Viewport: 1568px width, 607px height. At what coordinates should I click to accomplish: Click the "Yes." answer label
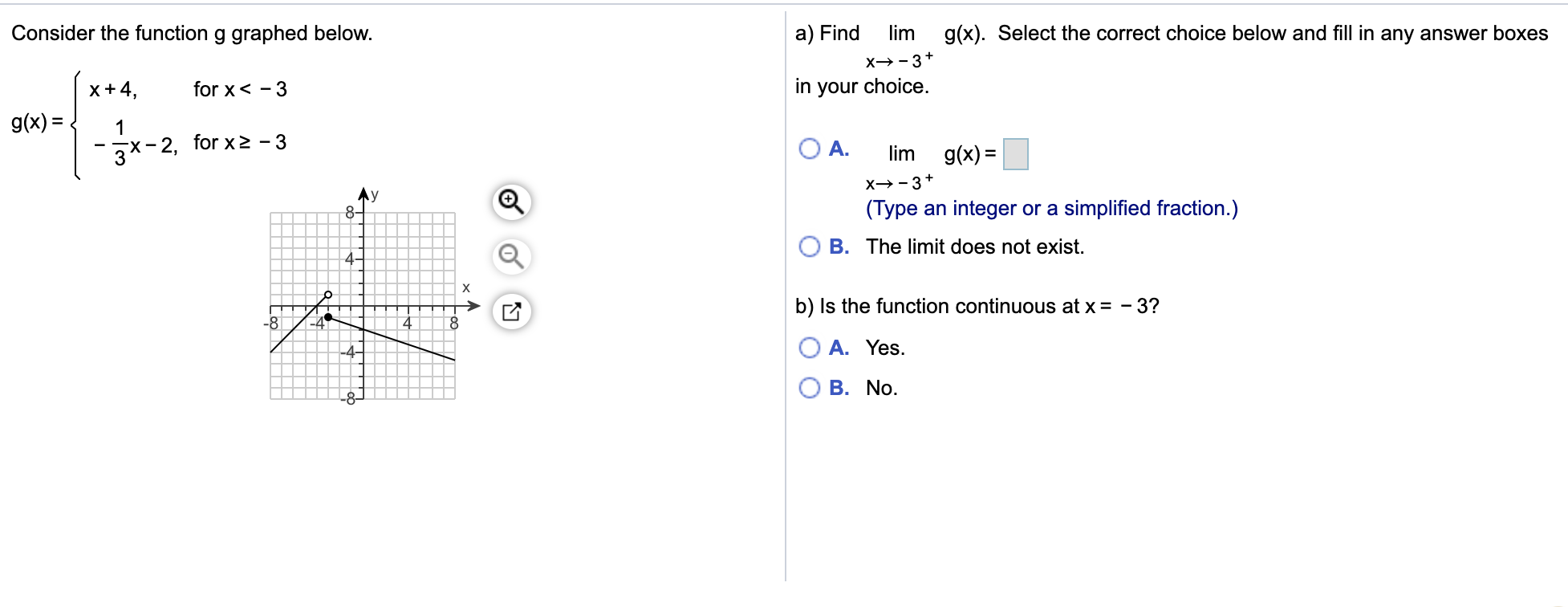885,348
